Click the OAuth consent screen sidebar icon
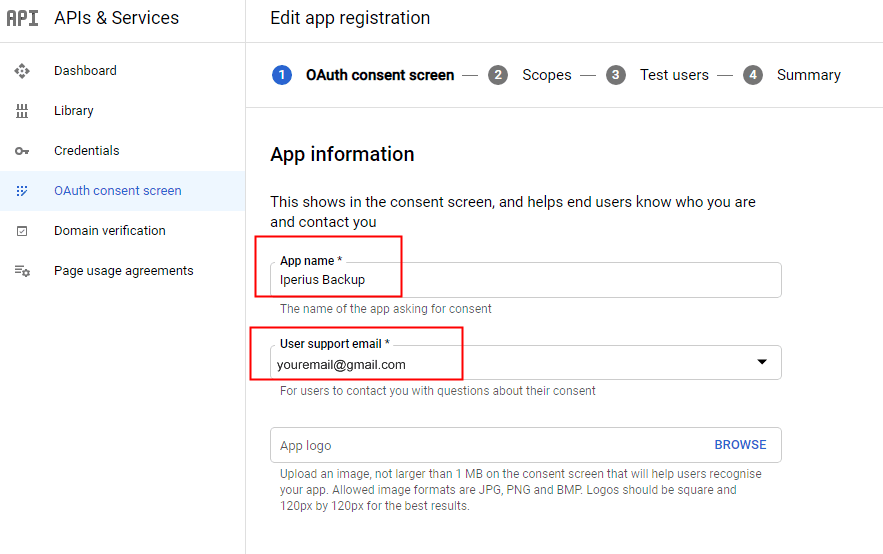 [x=22, y=191]
